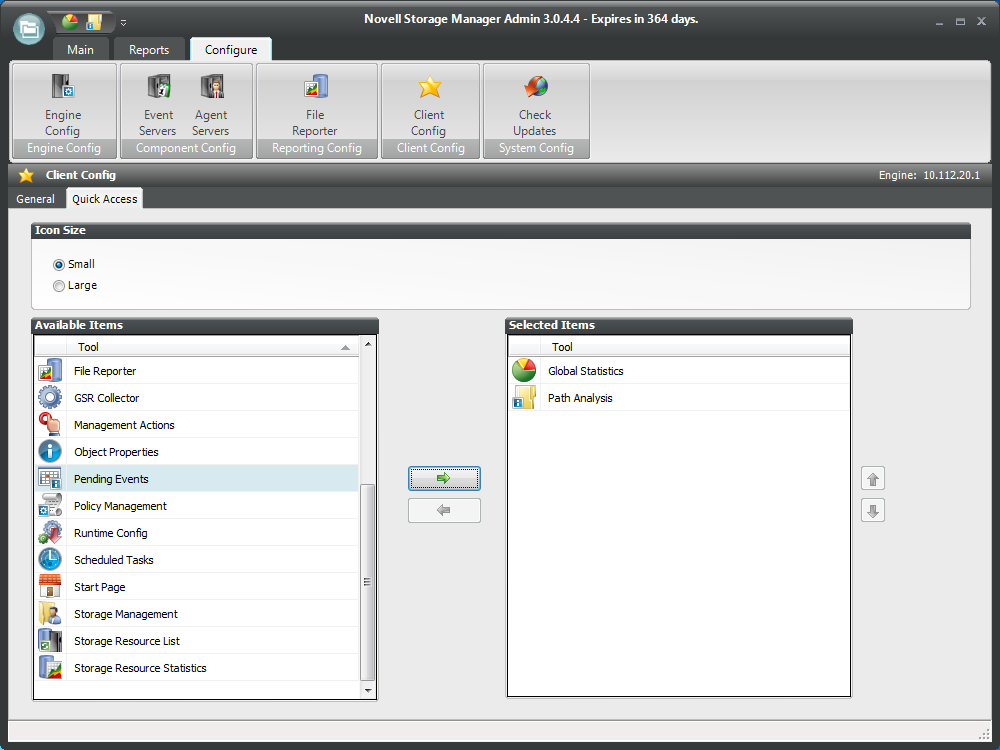This screenshot has width=1000, height=750.
Task: Click the Pending Events calendar icon
Action: (x=50, y=478)
